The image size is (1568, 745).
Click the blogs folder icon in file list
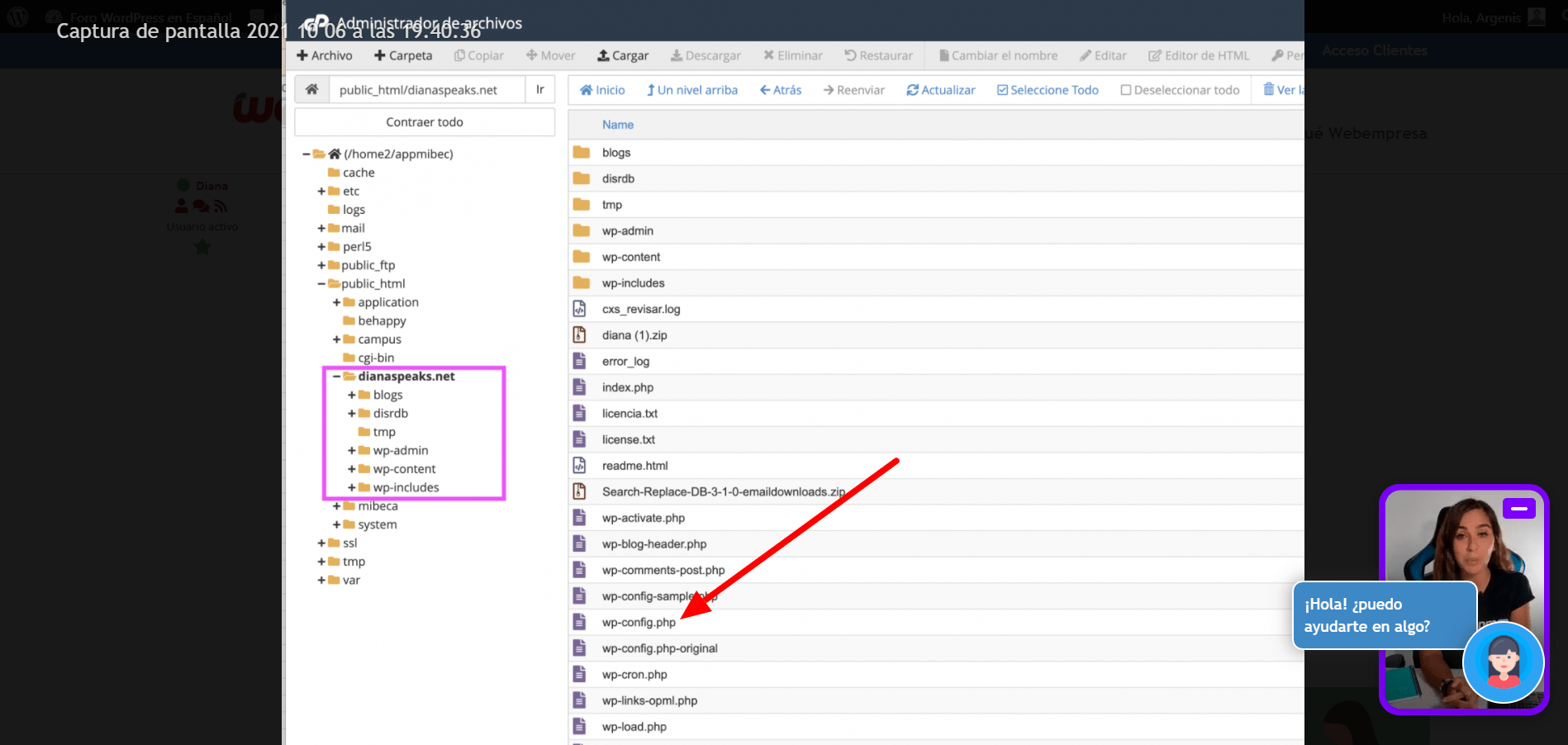(x=582, y=152)
